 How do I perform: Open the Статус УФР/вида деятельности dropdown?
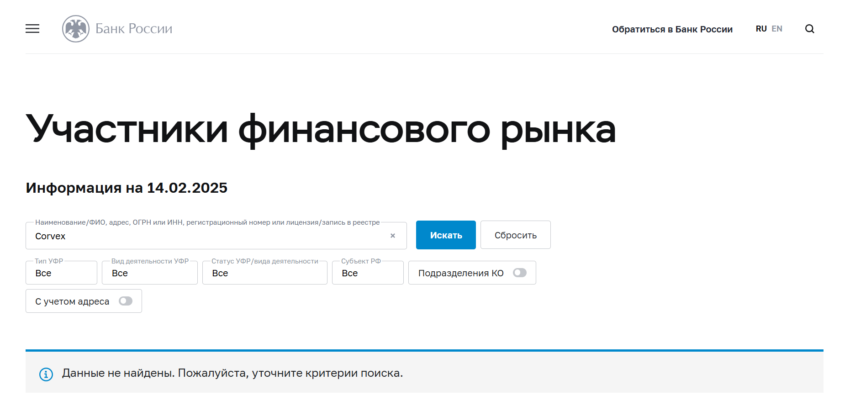click(x=265, y=273)
